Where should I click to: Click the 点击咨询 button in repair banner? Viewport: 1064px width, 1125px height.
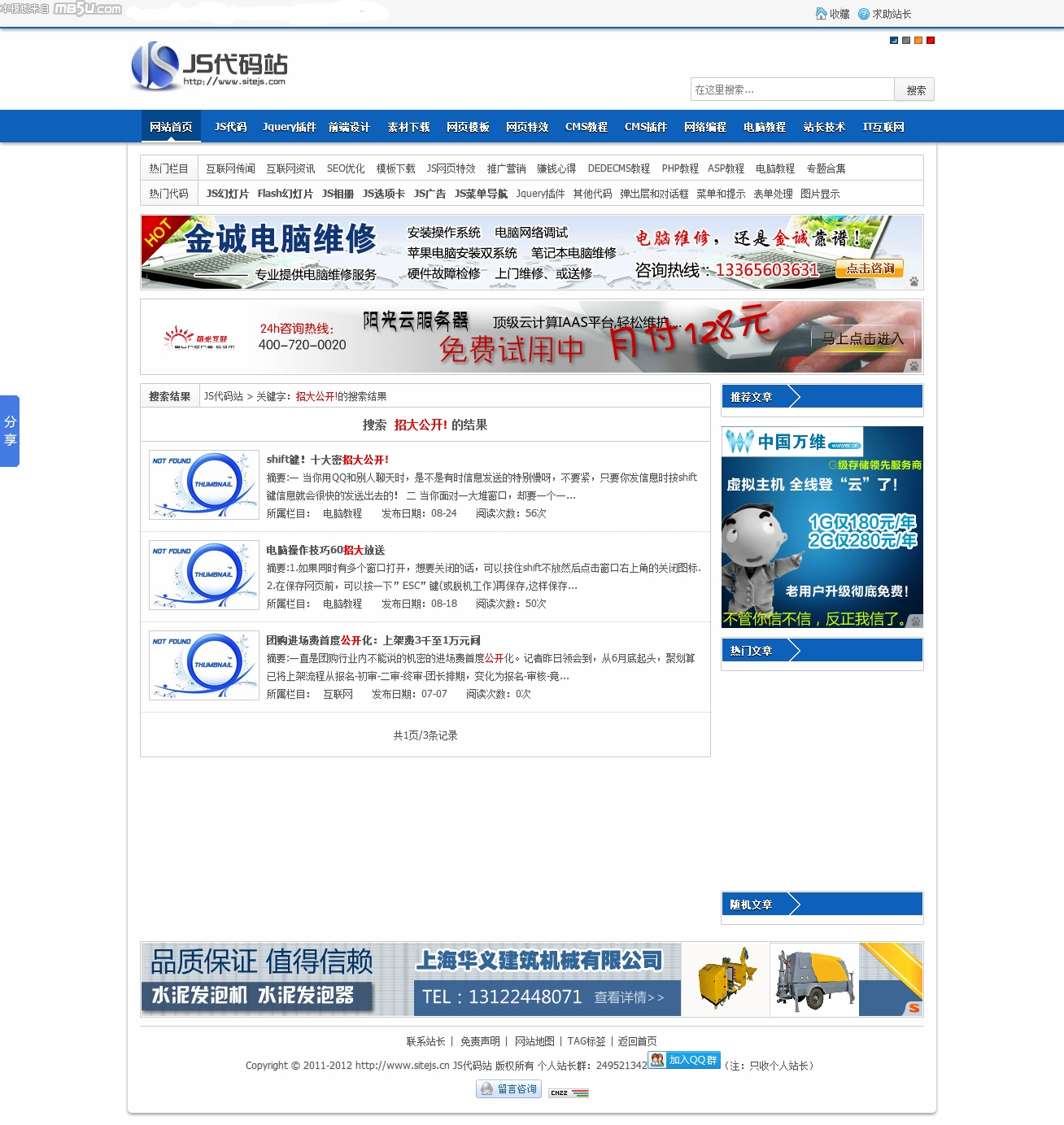point(869,268)
